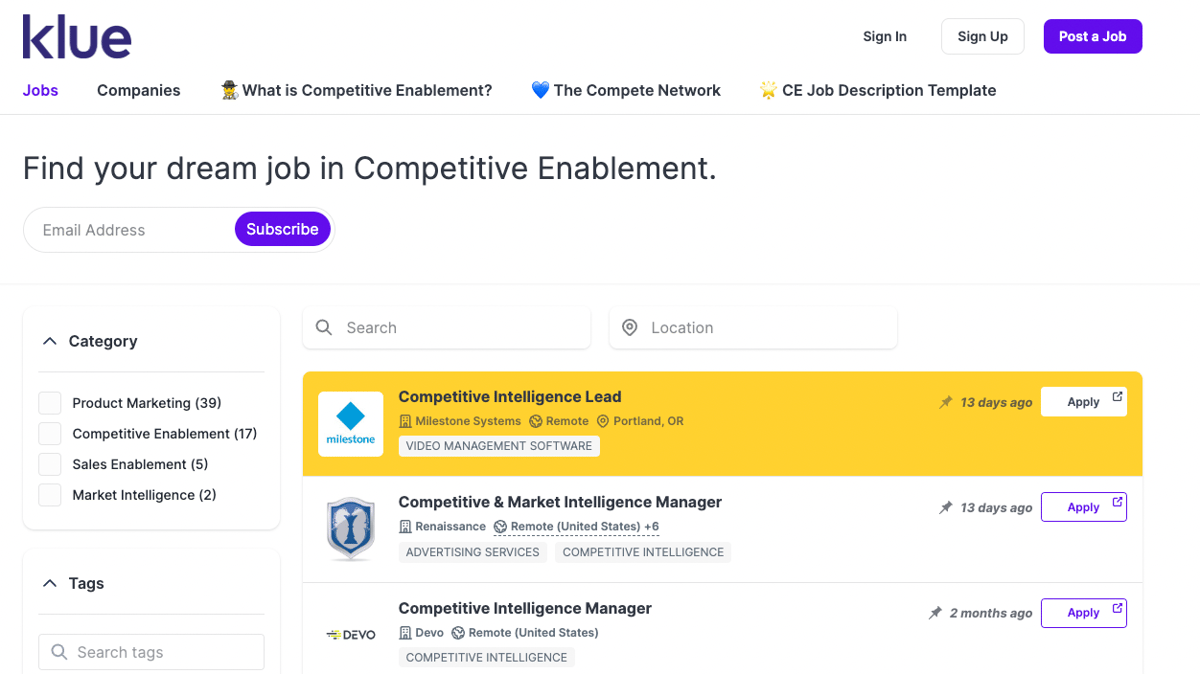Open the Companies page
The image size is (1200, 674).
click(138, 90)
